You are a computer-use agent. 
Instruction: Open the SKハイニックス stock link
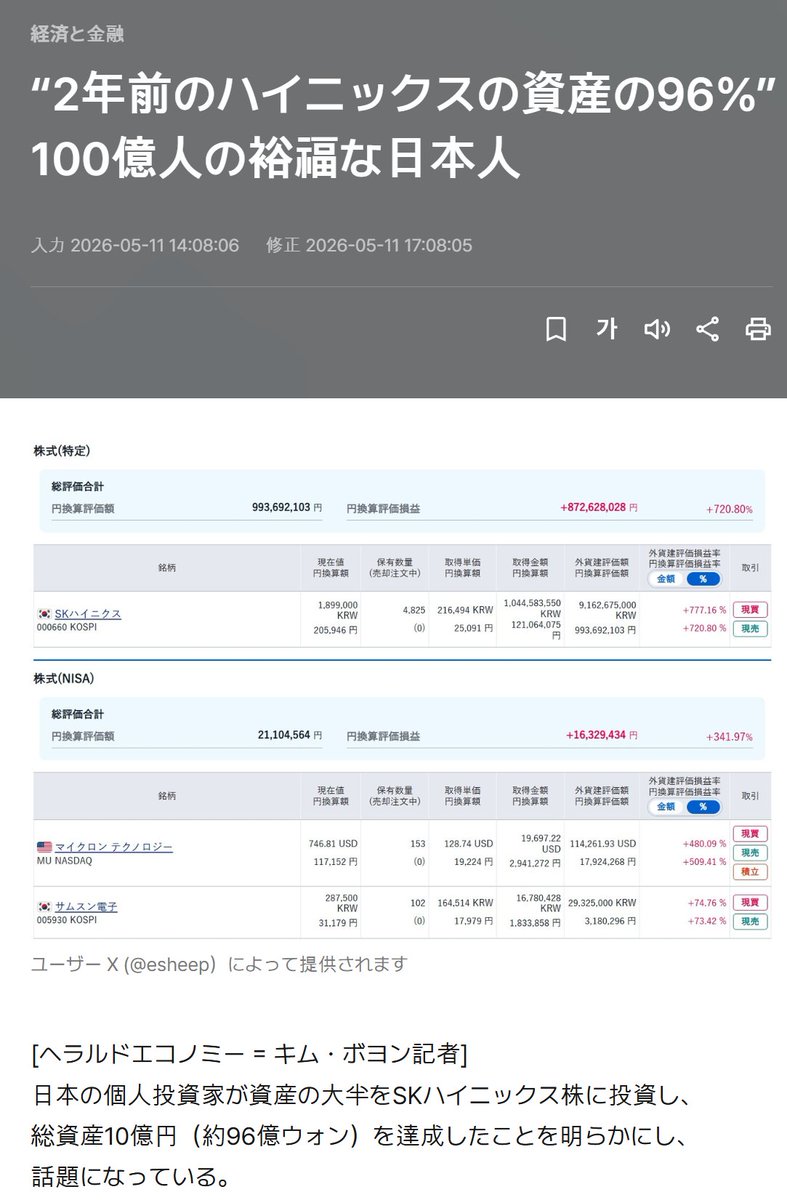(87, 613)
